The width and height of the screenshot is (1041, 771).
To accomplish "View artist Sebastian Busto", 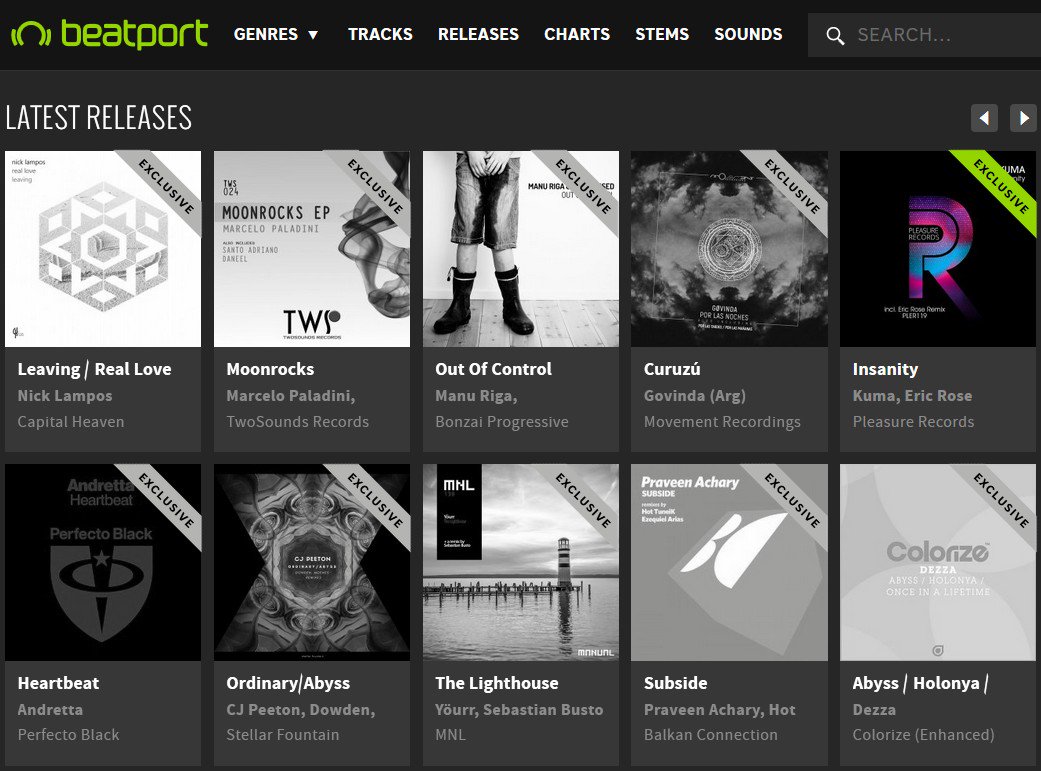I will pyautogui.click(x=543, y=710).
